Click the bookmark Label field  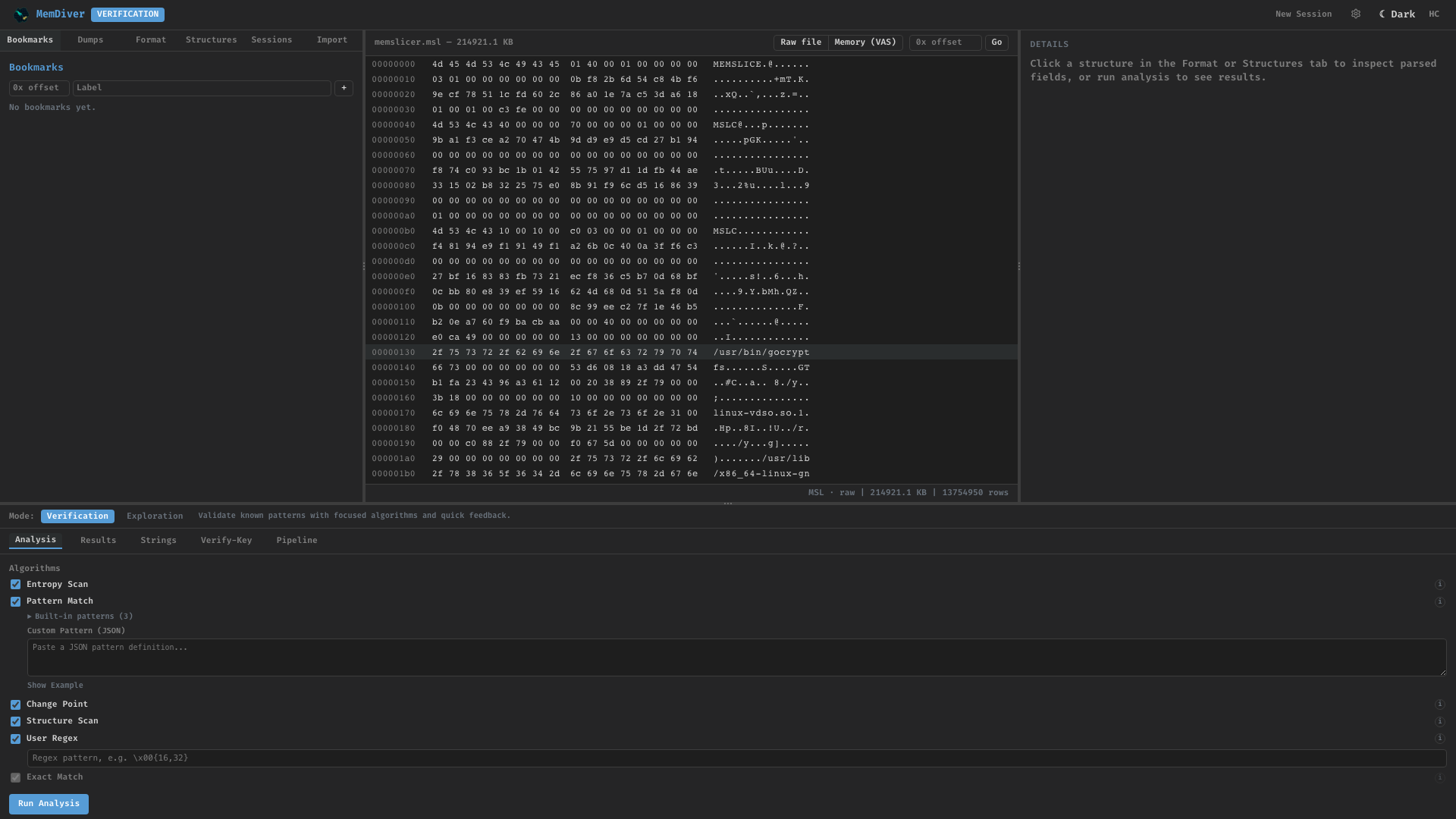(202, 88)
